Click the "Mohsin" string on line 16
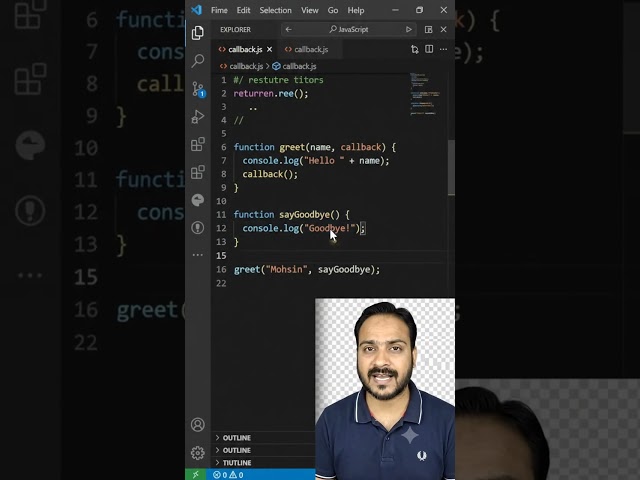The width and height of the screenshot is (640, 480). (286, 269)
